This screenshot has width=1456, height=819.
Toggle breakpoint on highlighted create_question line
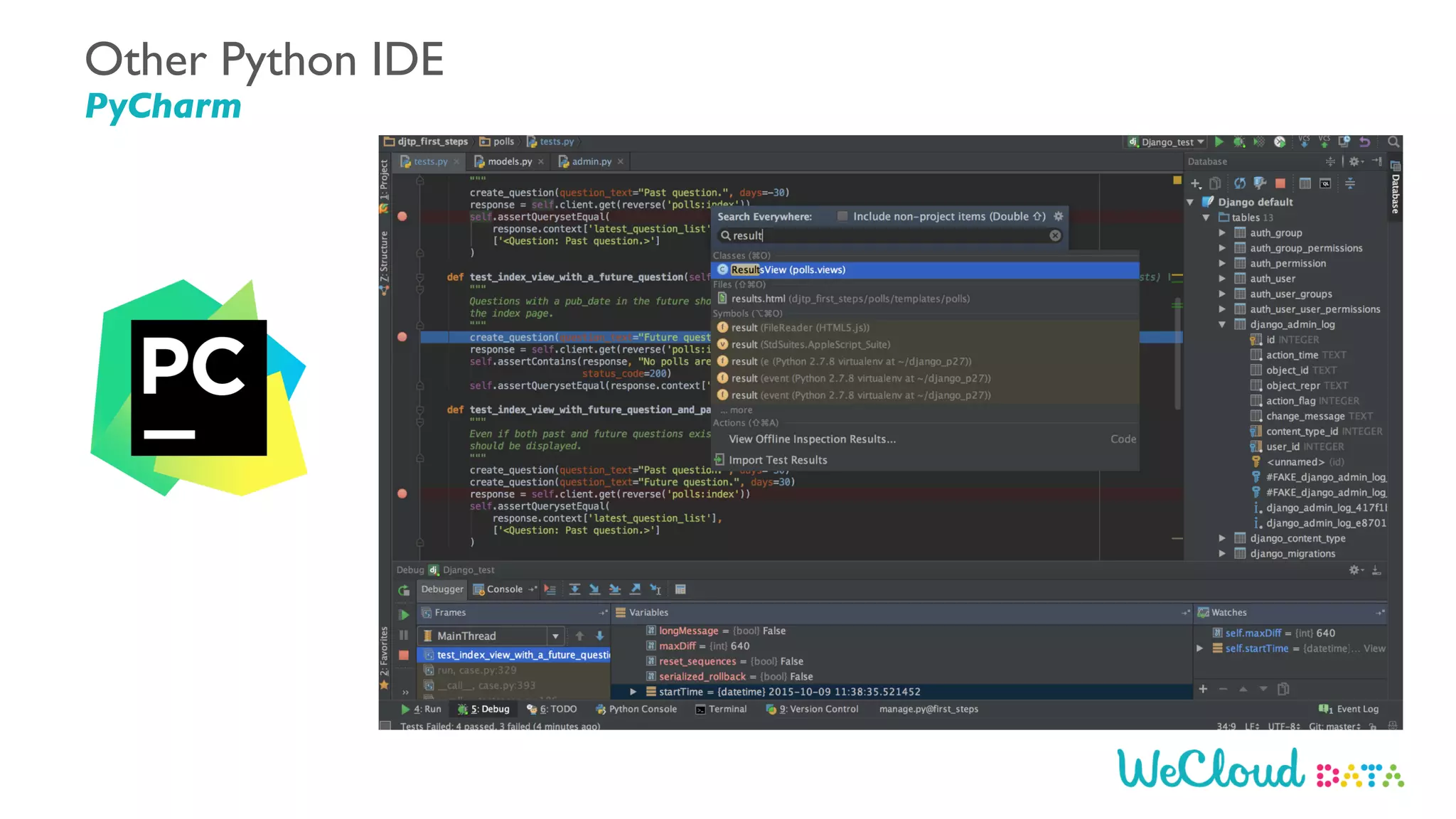pos(402,337)
